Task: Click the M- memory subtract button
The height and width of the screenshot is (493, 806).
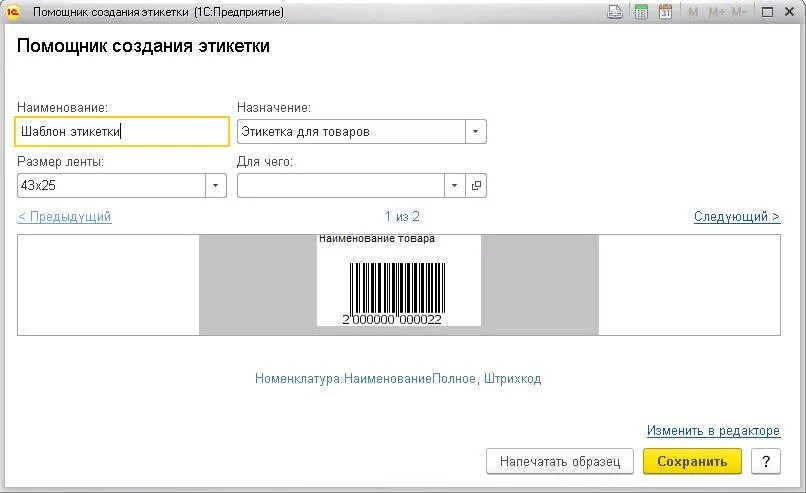Action: point(739,12)
